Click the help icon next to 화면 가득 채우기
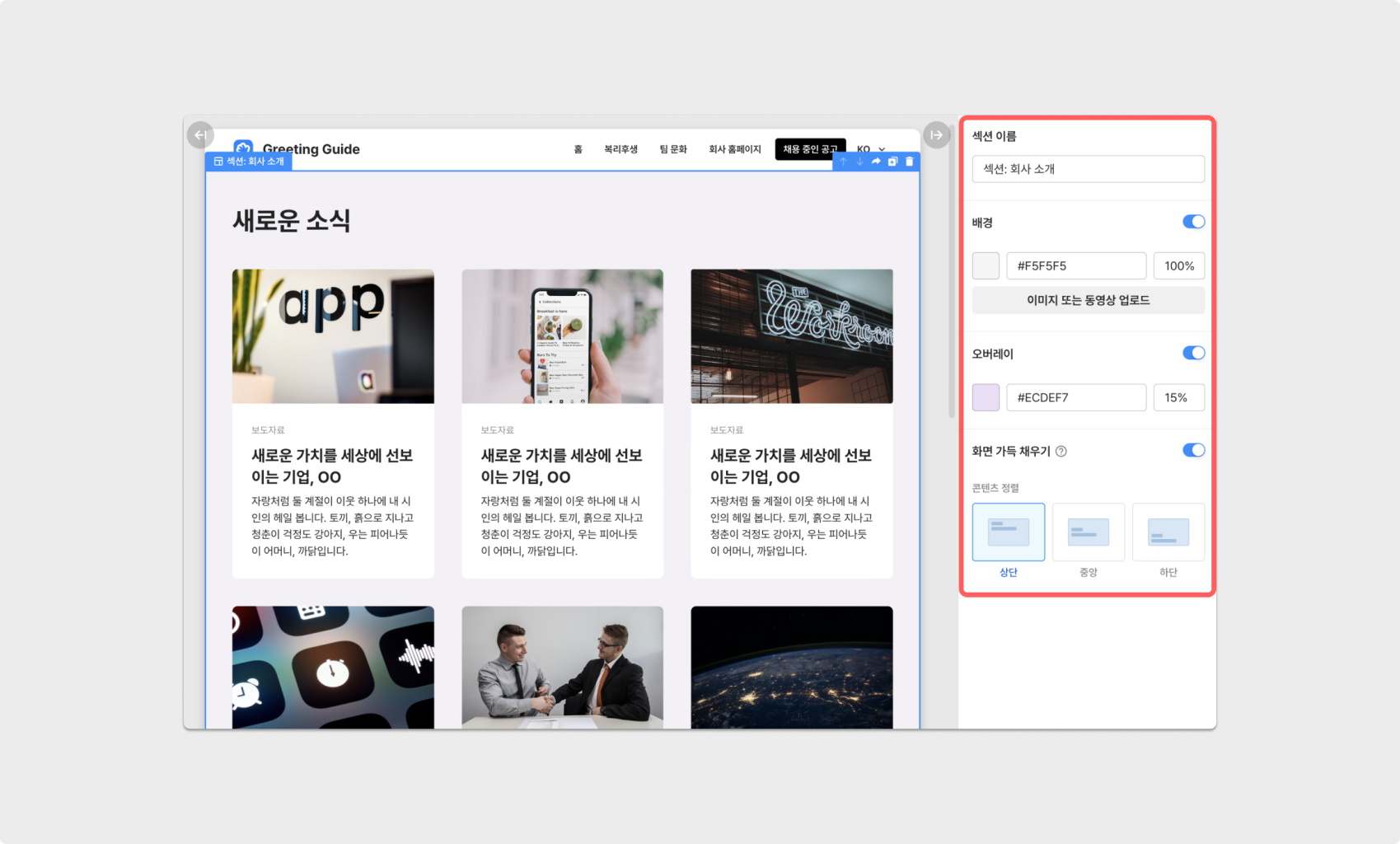The height and width of the screenshot is (844, 1400). (x=1061, y=451)
